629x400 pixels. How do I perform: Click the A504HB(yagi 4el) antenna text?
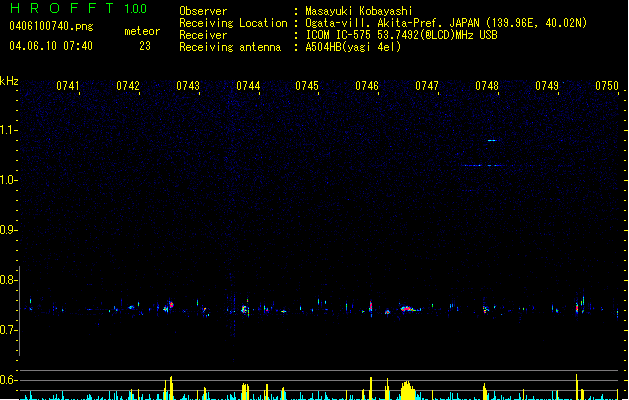coord(353,47)
